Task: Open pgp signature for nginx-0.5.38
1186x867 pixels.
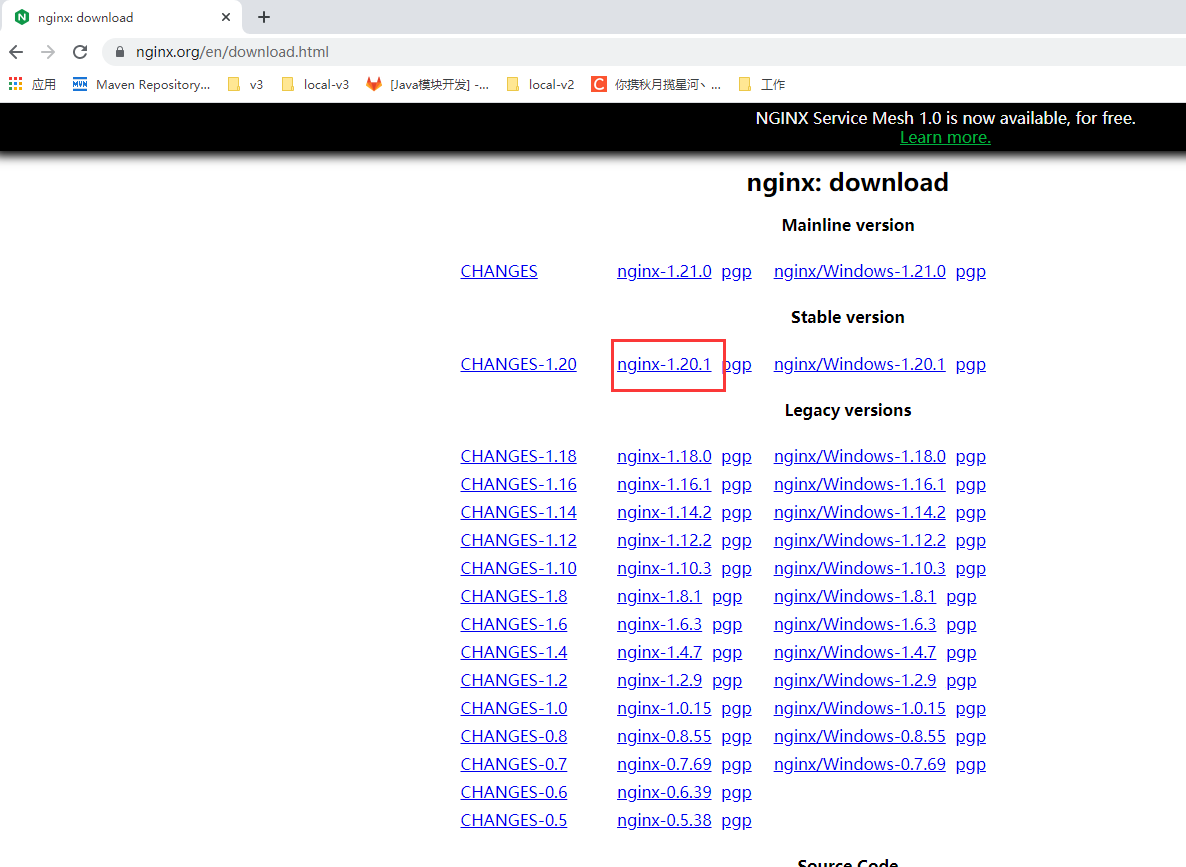Action: pyautogui.click(x=737, y=822)
